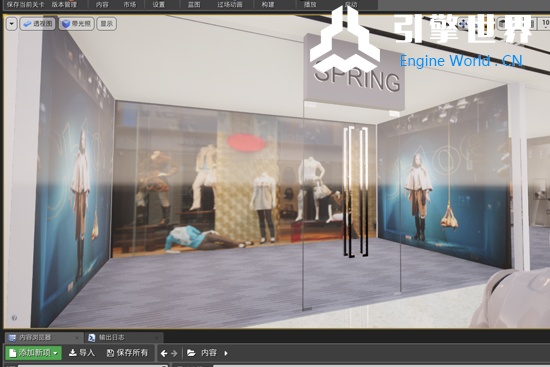550x367 pixels.
Task: Toggle the coordinate system cube icon
Action: (x=503, y=24)
